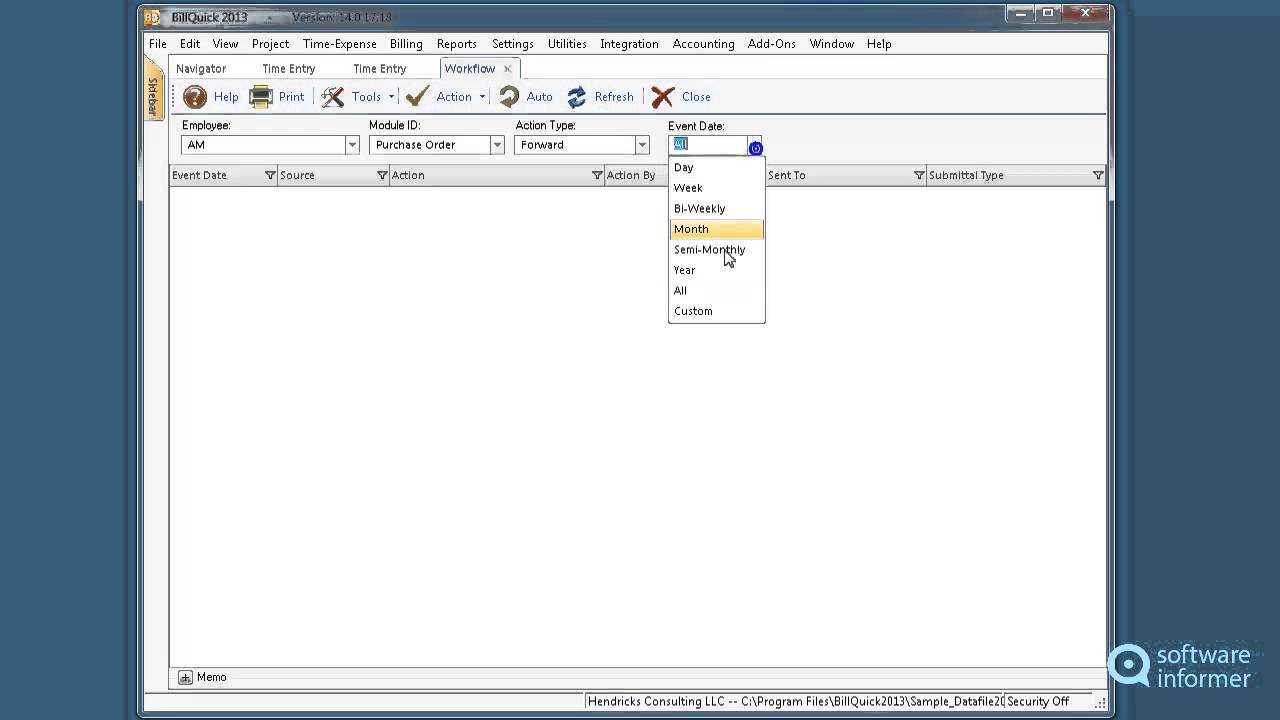
Task: Open the Add-Ons menu
Action: 772,44
